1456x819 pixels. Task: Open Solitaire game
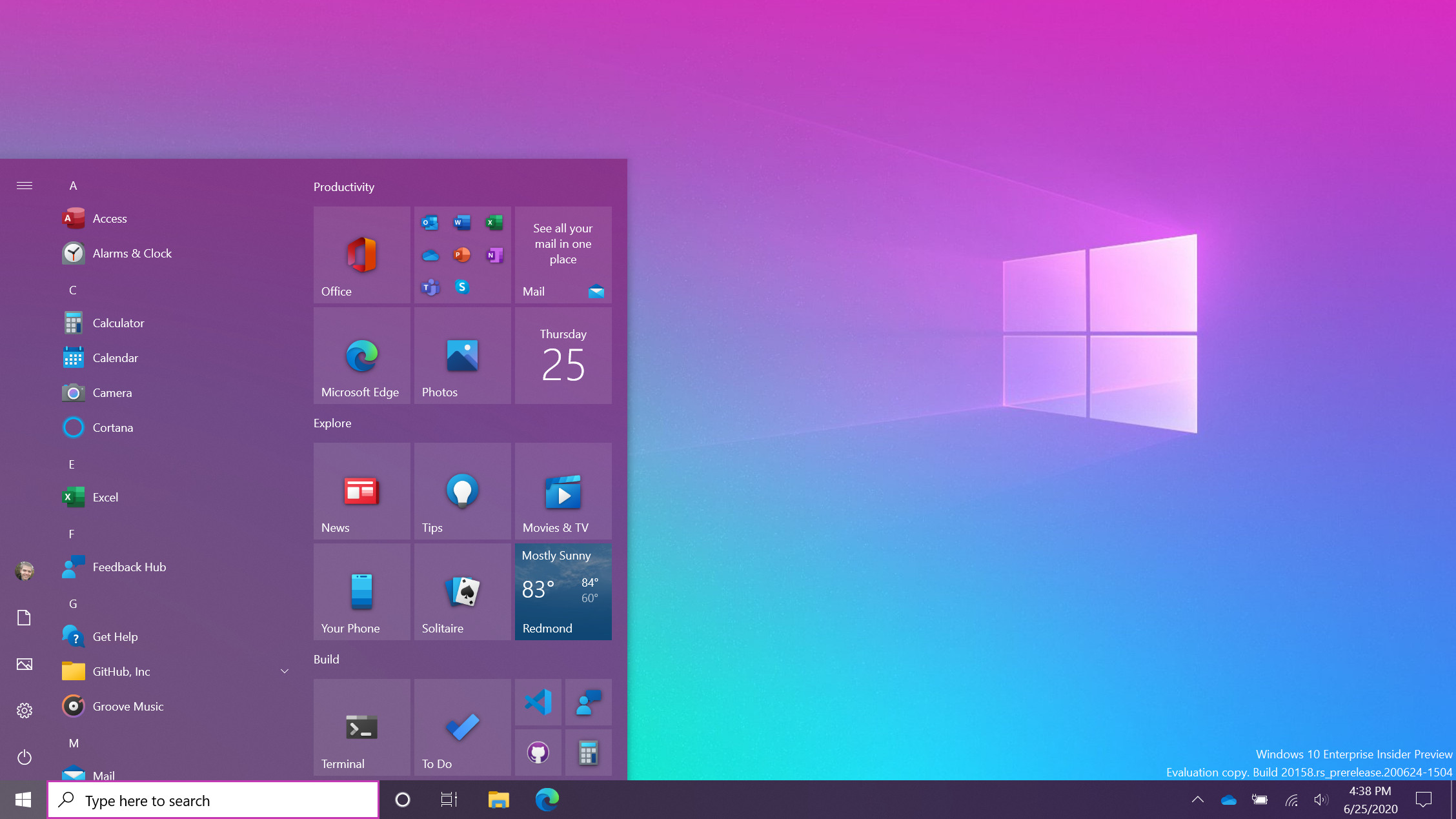[462, 591]
